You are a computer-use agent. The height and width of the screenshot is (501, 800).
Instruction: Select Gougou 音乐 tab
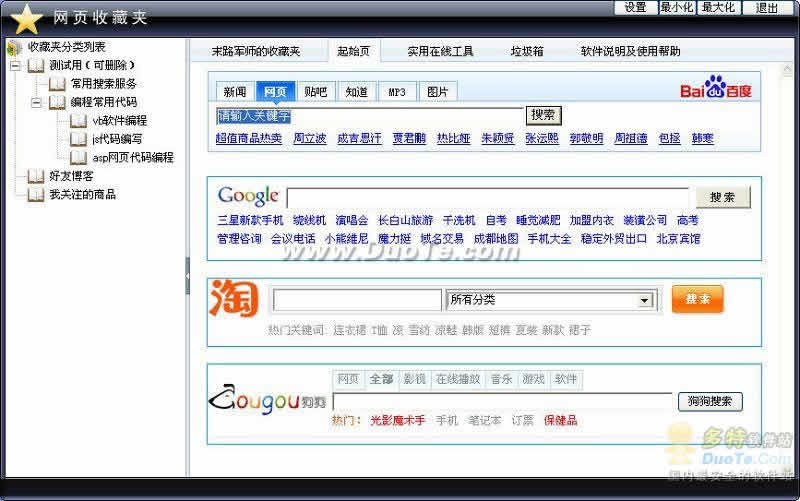[502, 379]
